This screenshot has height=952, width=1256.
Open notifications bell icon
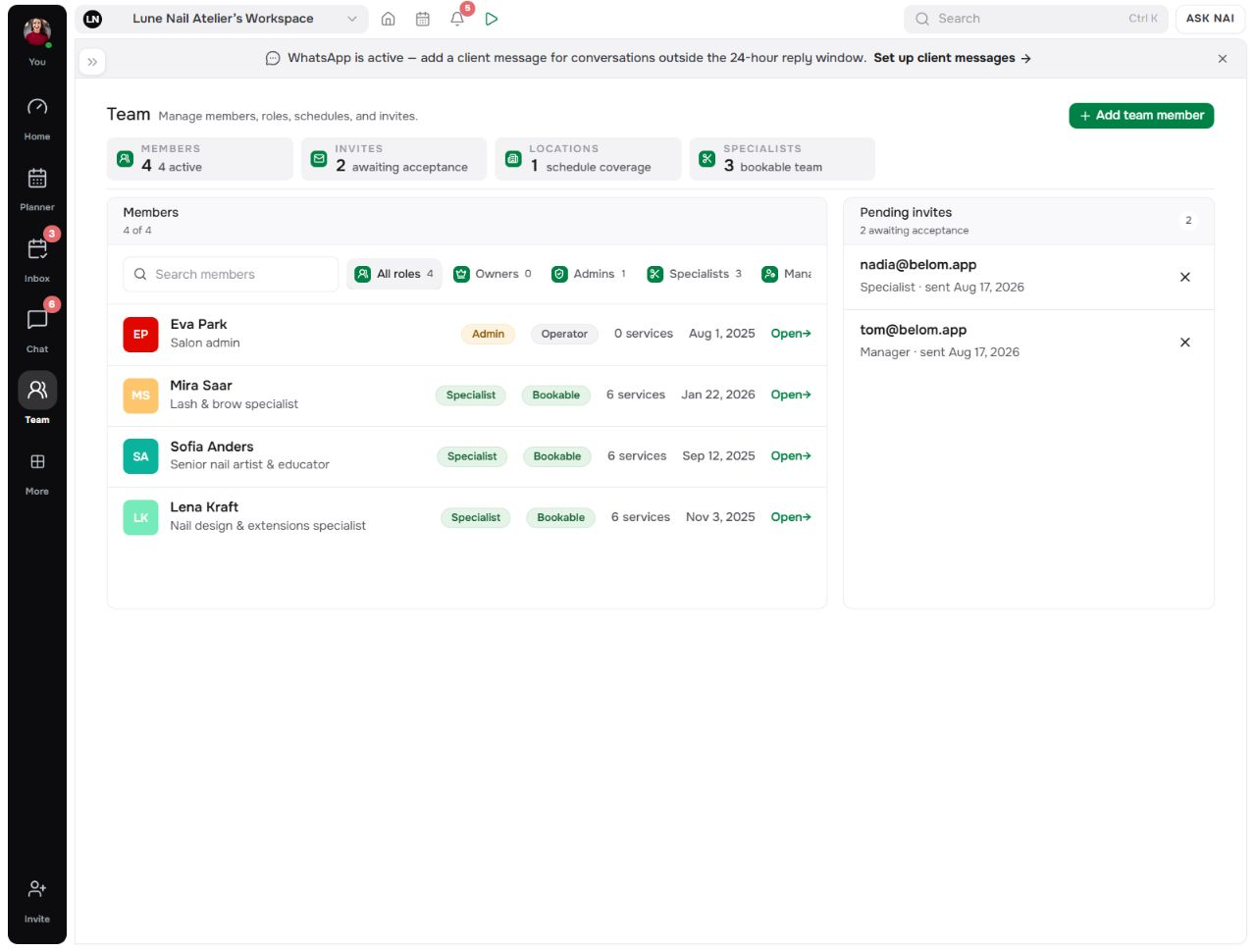(457, 19)
